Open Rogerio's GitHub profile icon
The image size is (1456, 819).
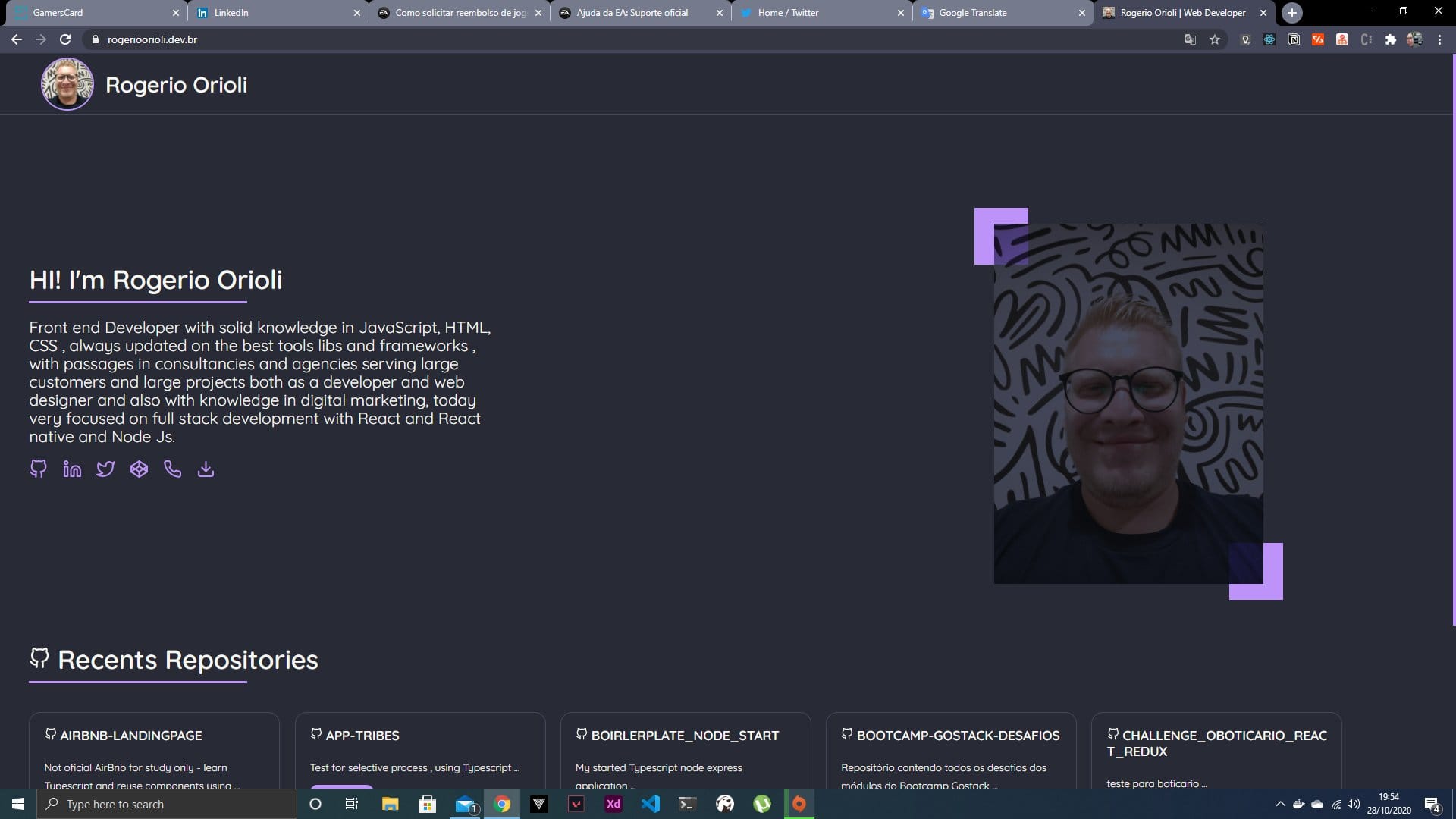(x=38, y=469)
